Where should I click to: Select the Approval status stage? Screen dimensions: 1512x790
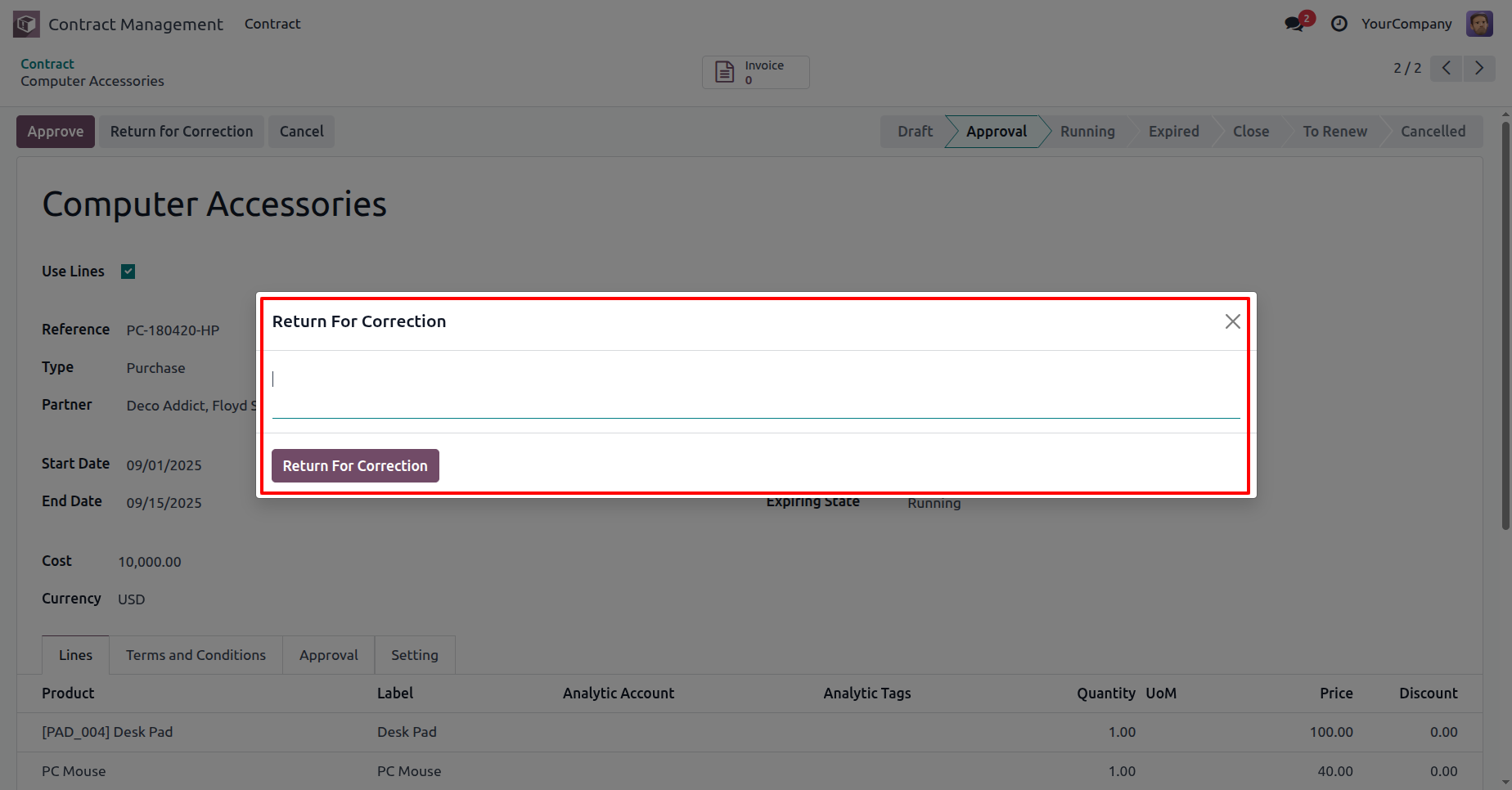pos(996,132)
